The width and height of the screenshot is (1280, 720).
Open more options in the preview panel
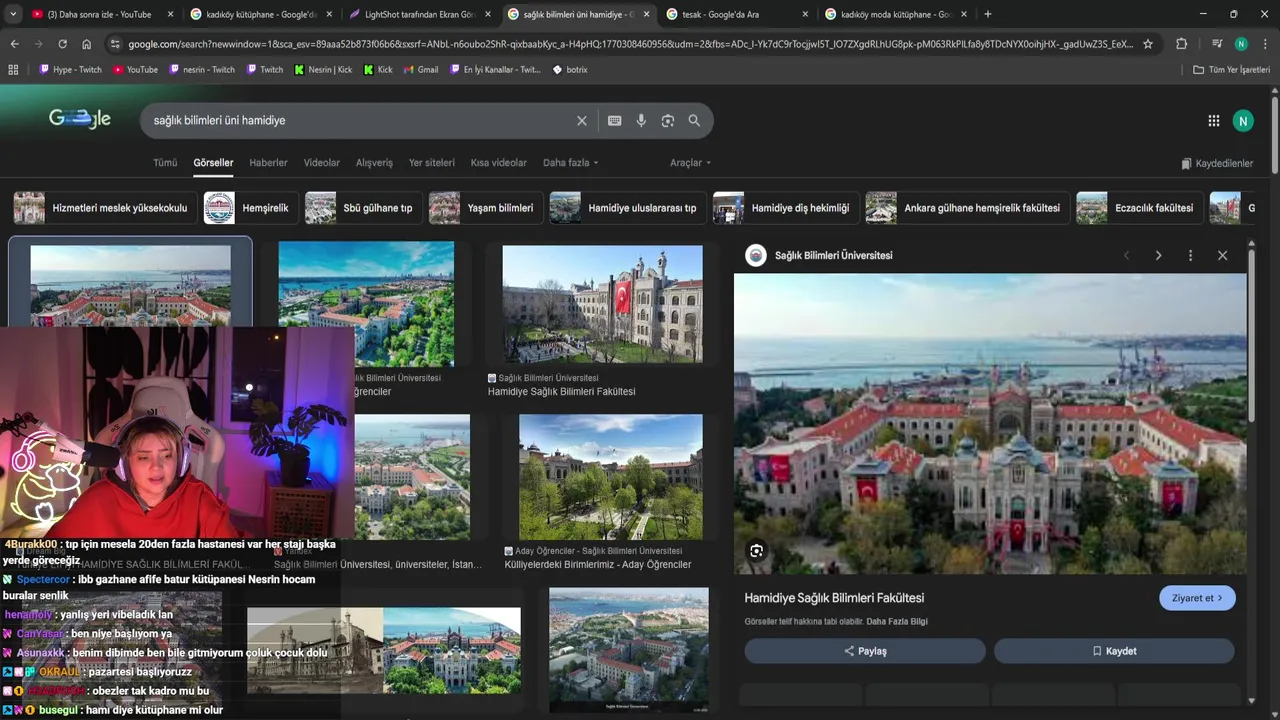(x=1190, y=256)
